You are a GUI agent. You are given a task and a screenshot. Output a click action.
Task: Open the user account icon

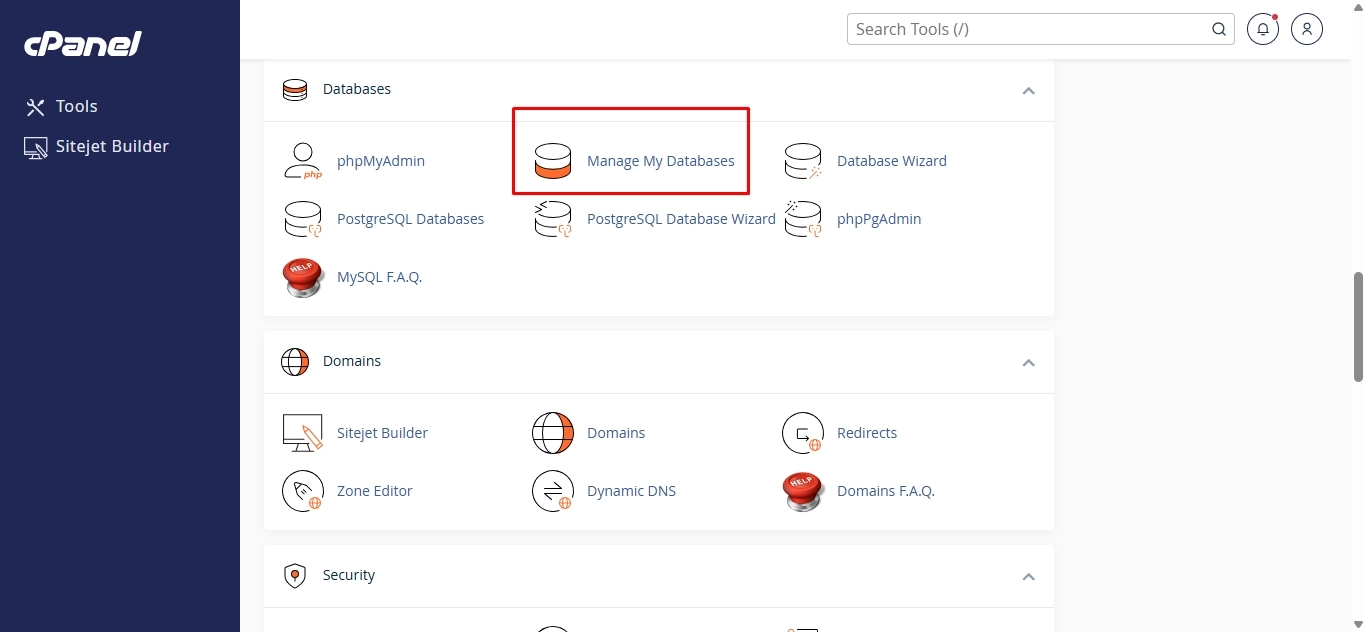(x=1307, y=29)
